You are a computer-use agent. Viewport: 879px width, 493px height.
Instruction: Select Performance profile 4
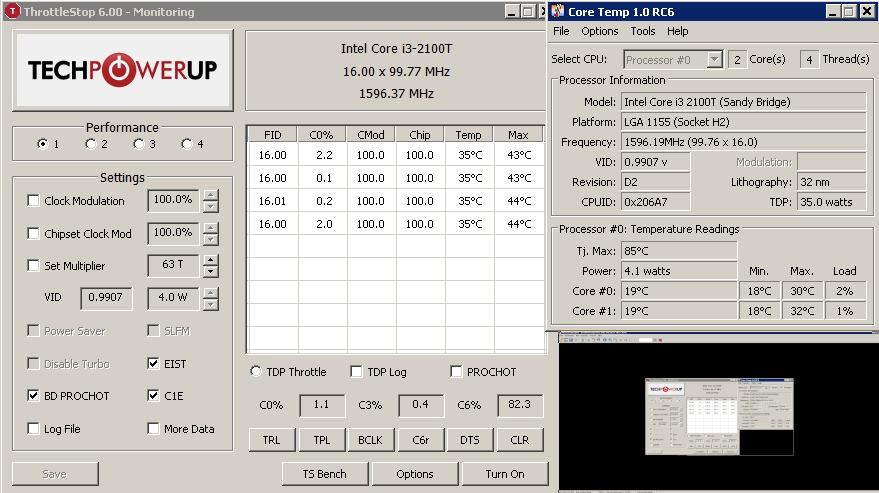coord(187,144)
